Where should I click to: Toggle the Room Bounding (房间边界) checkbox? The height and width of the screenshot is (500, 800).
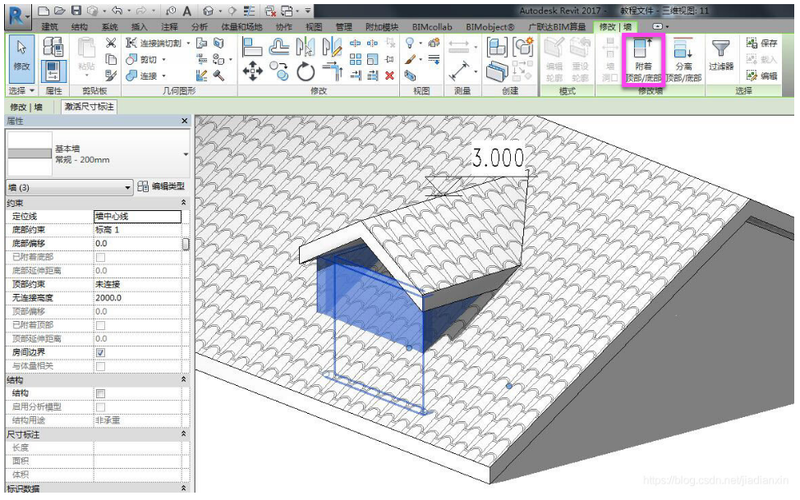(x=100, y=353)
